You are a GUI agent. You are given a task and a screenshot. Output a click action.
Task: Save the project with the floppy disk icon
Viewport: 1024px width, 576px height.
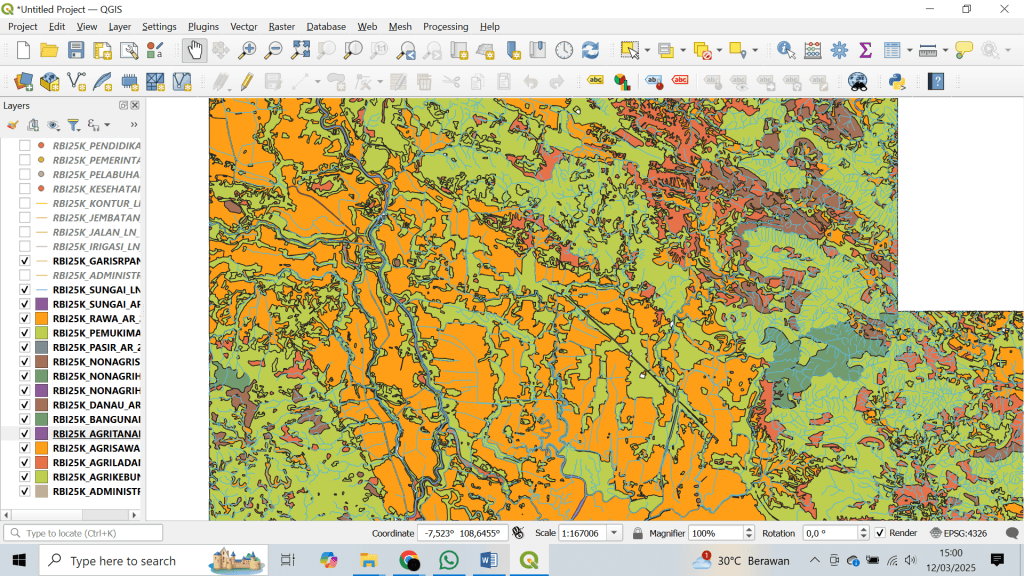[76, 50]
